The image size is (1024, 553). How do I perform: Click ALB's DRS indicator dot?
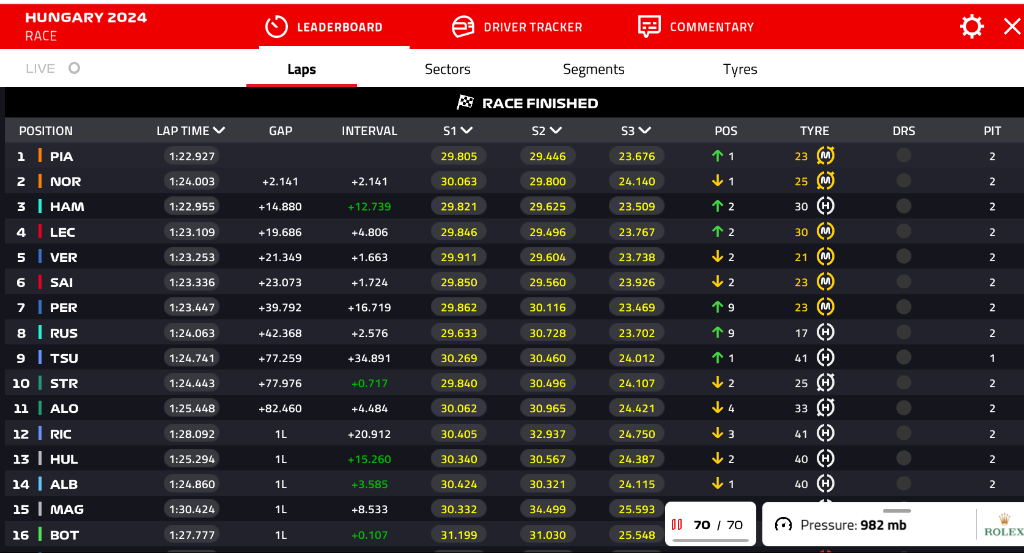[x=904, y=484]
